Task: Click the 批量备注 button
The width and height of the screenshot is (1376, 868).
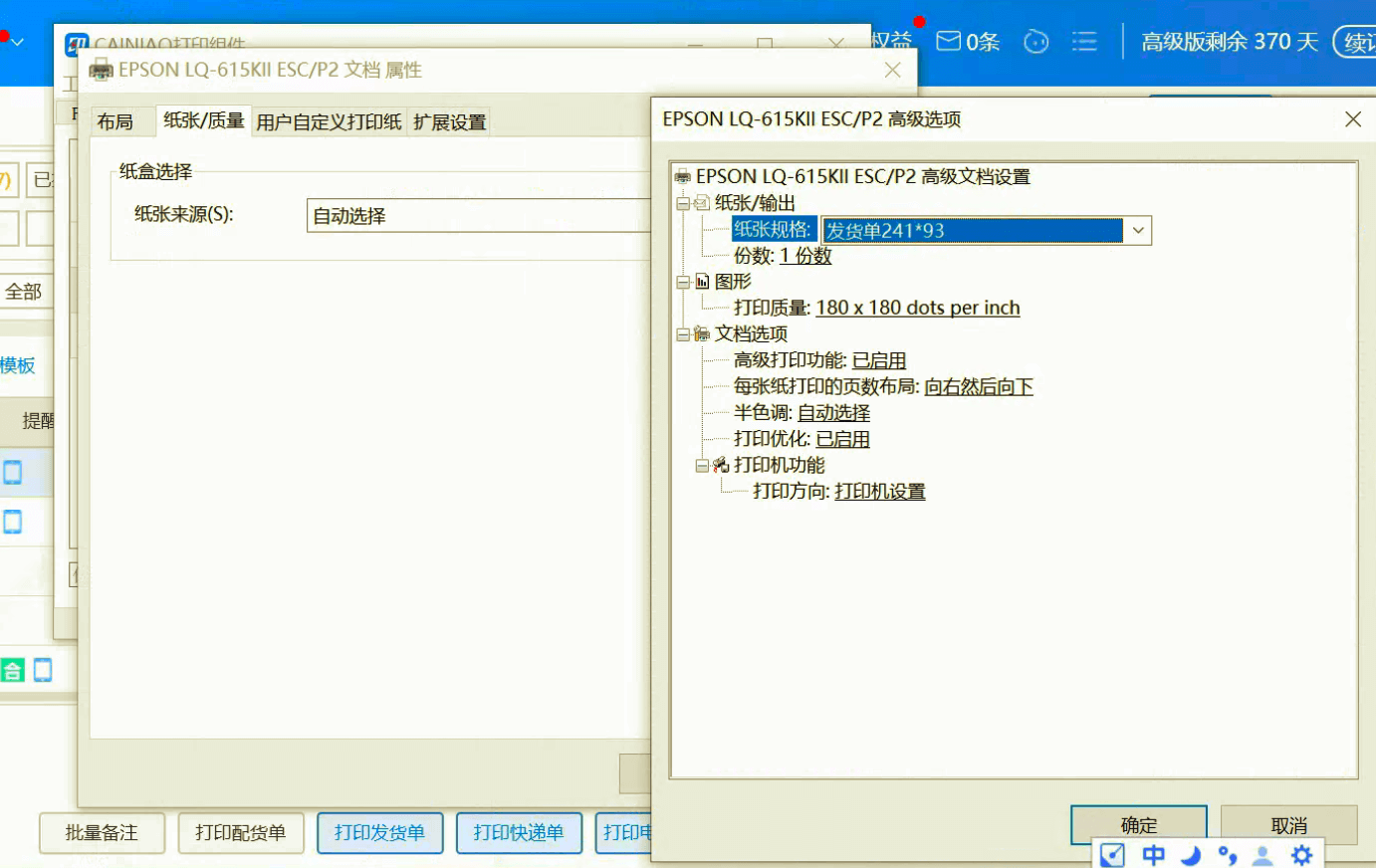Action: (102, 833)
